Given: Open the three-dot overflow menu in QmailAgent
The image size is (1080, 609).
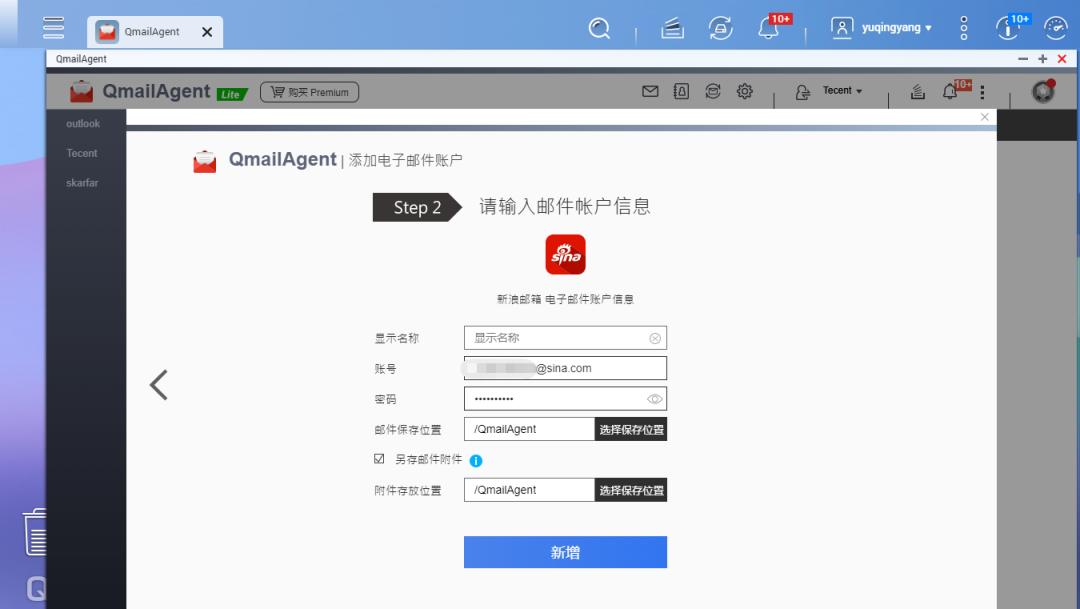Looking at the screenshot, I should [983, 91].
